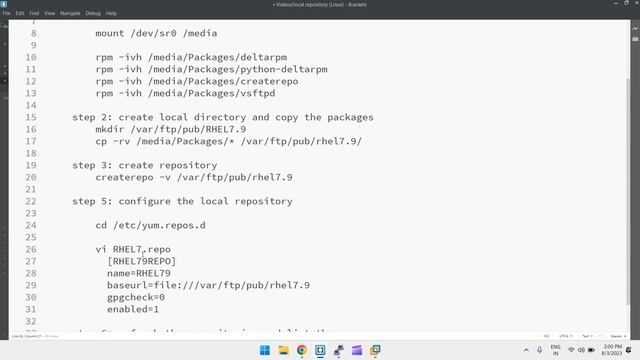640x360 pixels.
Task: Open the Help menu
Action: 111,13
